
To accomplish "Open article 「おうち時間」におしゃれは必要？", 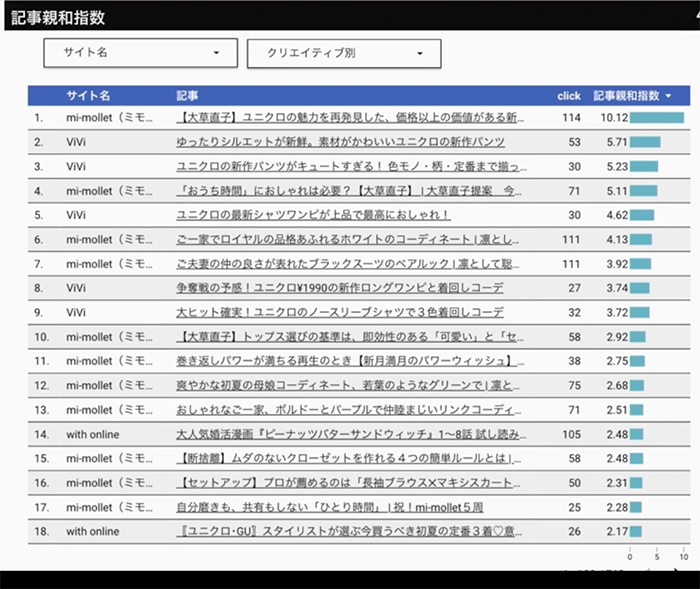I will click(x=349, y=191).
